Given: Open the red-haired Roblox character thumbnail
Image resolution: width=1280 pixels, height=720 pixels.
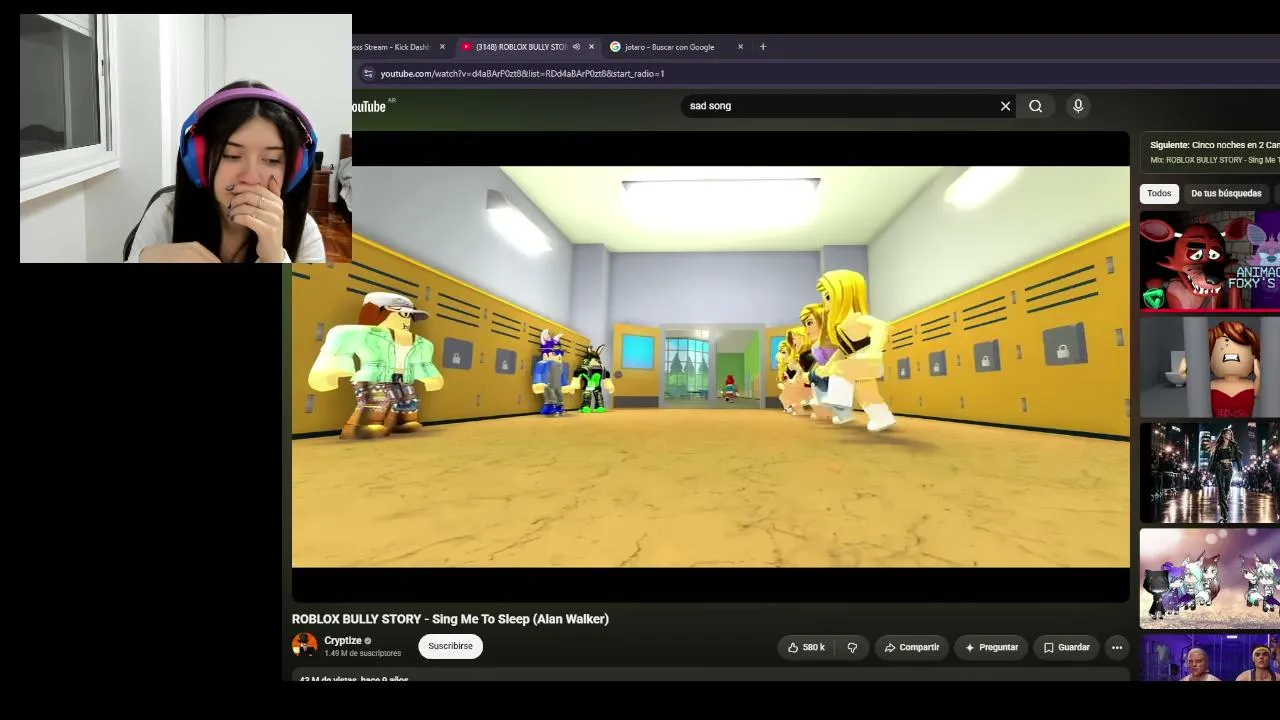Looking at the screenshot, I should click(x=1210, y=367).
